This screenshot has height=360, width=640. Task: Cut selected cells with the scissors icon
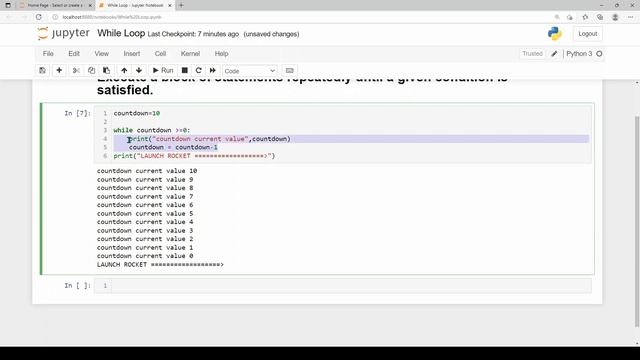(x=76, y=71)
